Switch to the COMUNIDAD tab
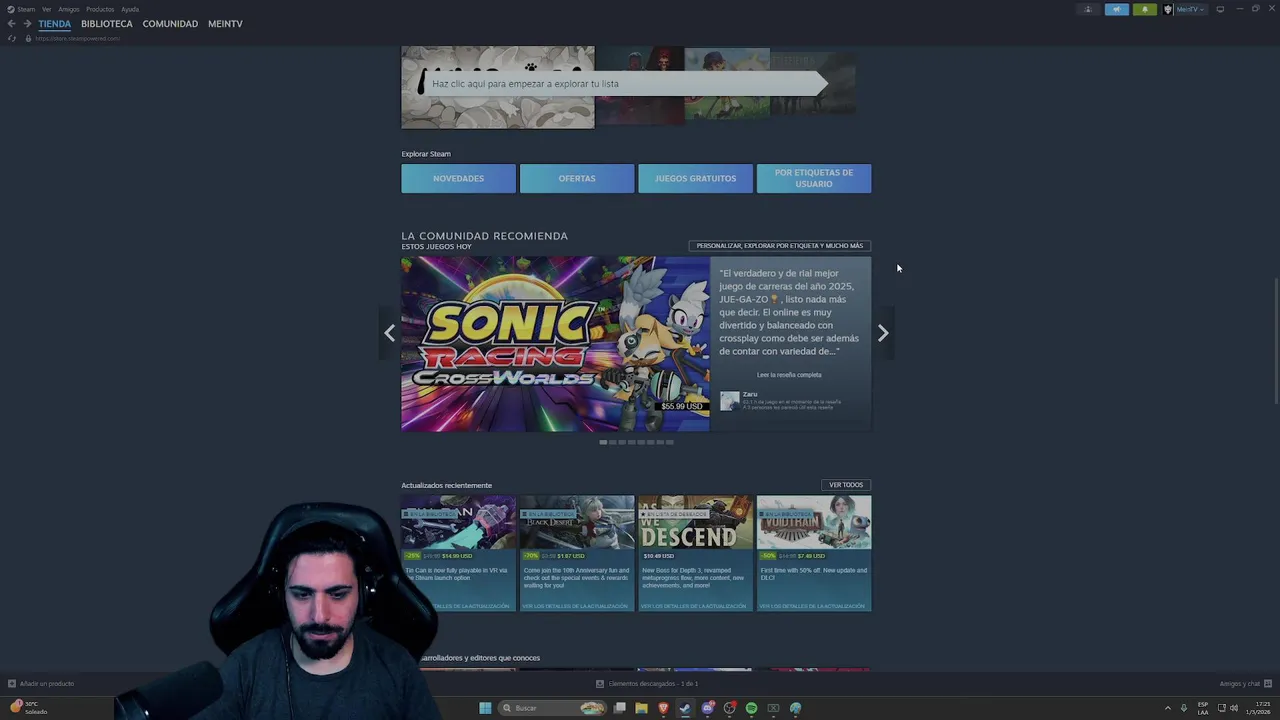 170,24
